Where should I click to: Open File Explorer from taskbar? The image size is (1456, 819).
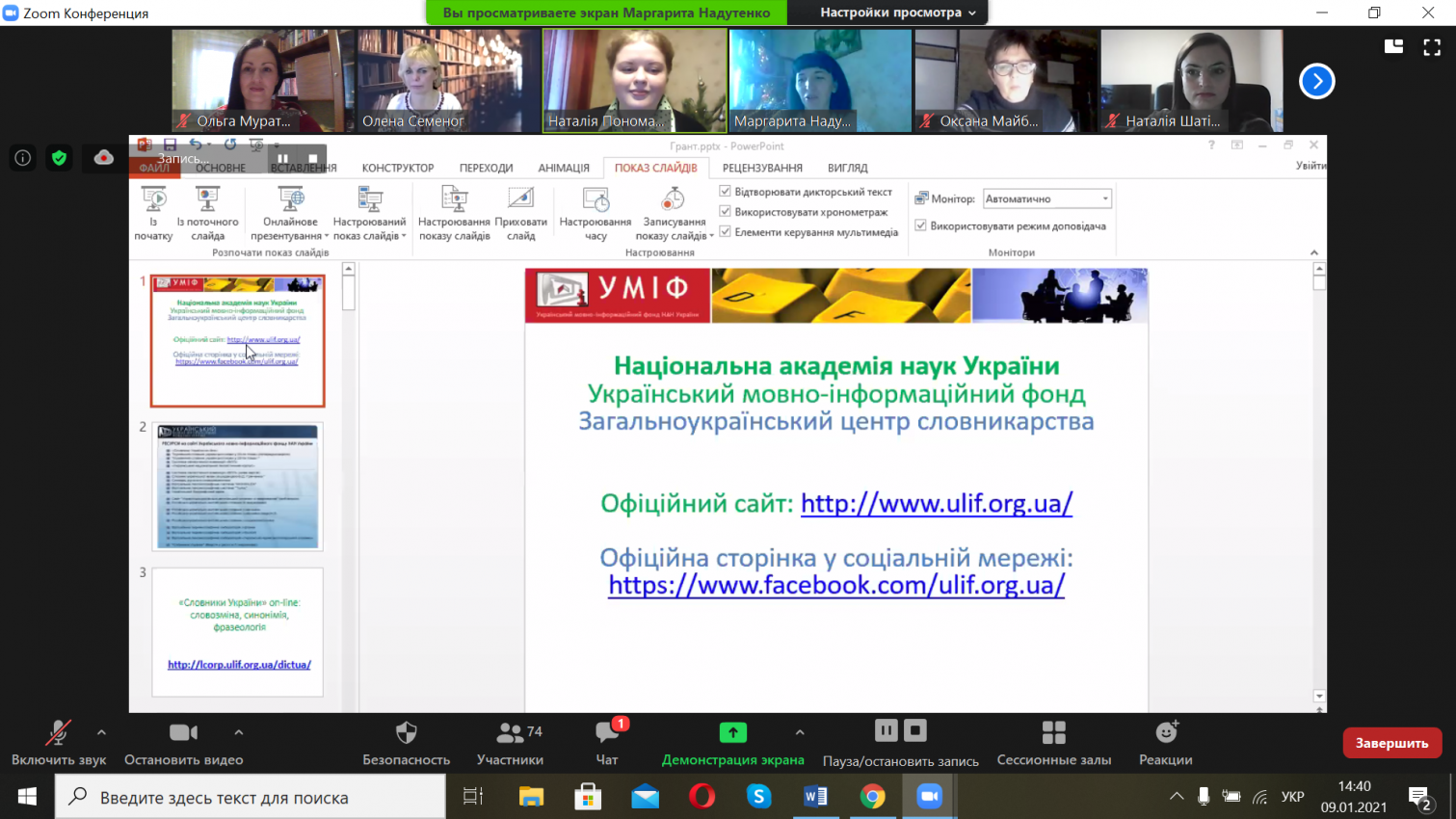pos(531,797)
